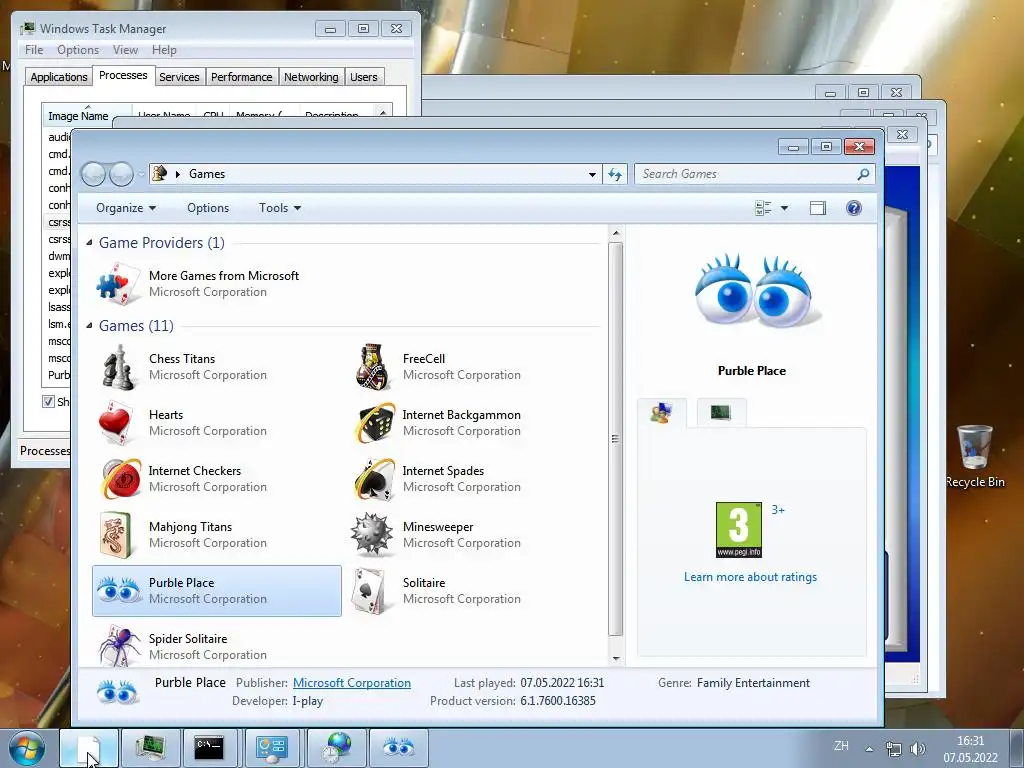Open More Games from Microsoft puzzle icon
This screenshot has height=768, width=1024.
[118, 284]
